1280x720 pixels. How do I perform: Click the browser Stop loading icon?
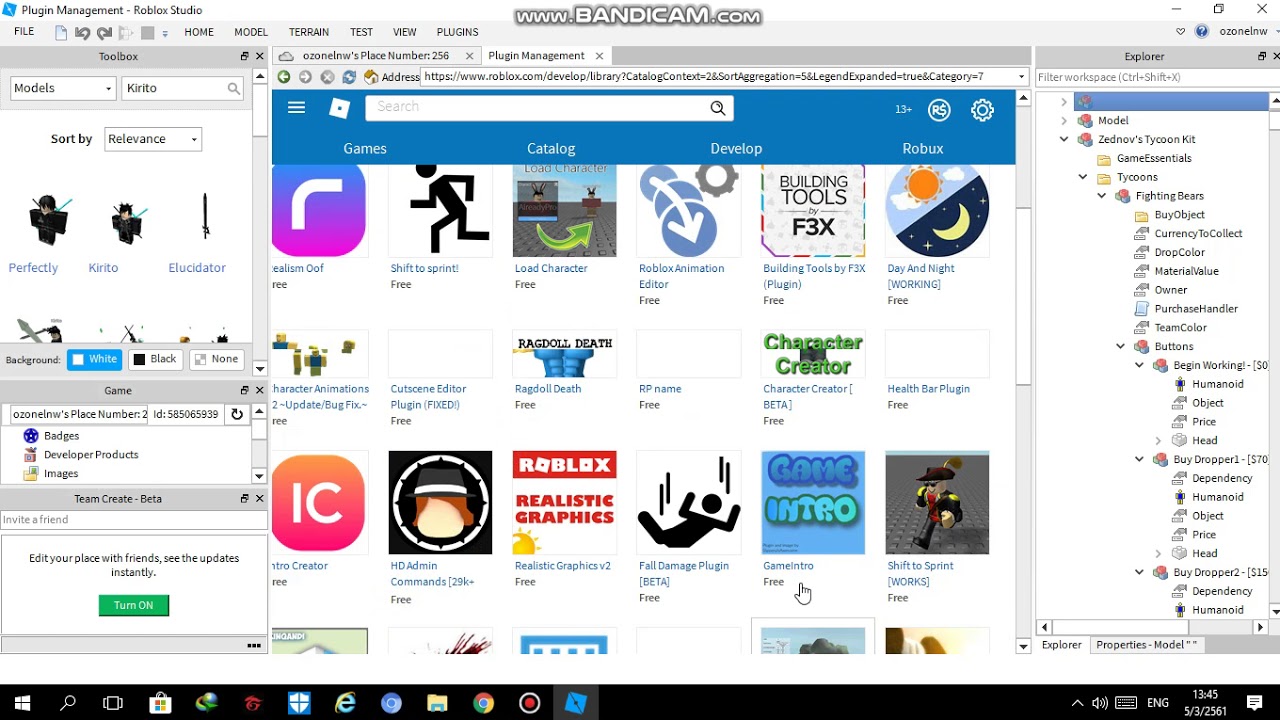[x=327, y=77]
